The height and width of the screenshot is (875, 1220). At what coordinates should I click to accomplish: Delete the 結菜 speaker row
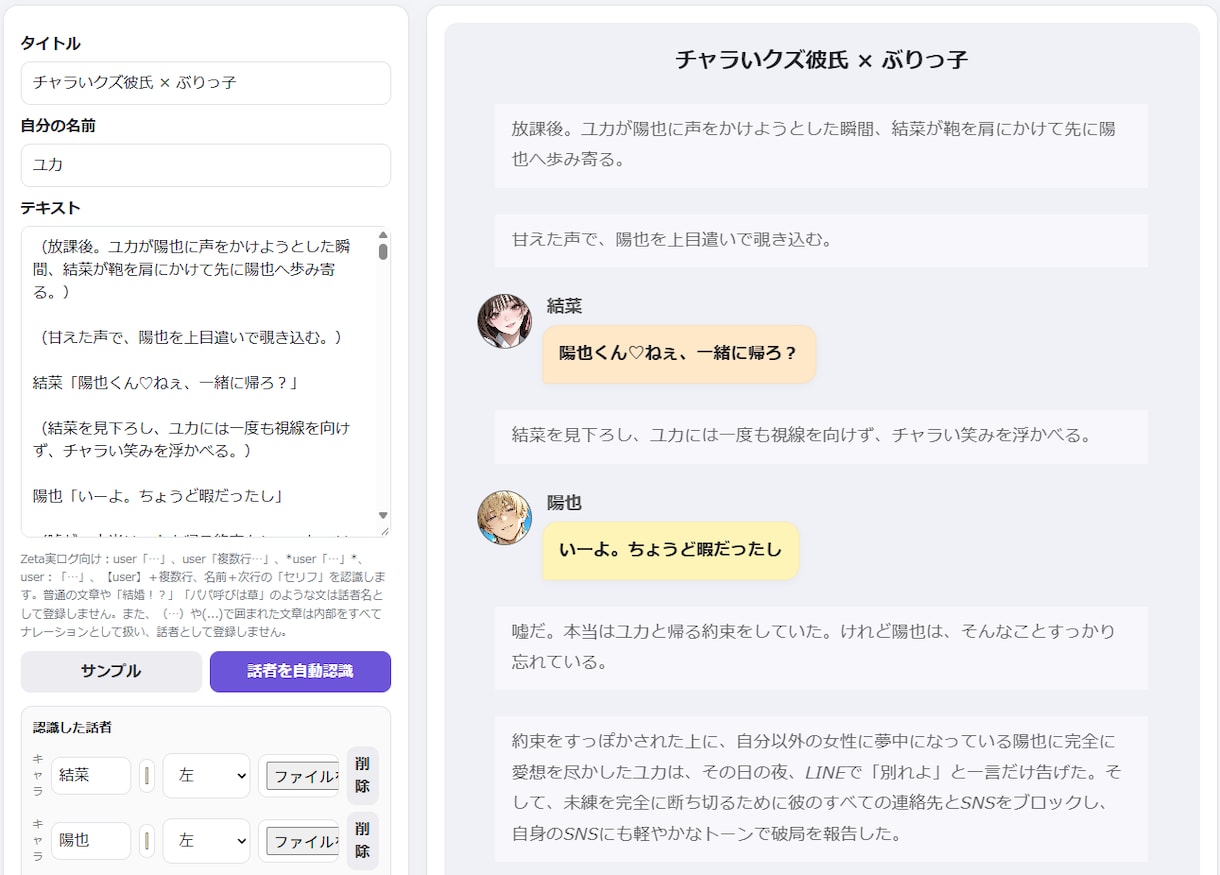coord(362,775)
